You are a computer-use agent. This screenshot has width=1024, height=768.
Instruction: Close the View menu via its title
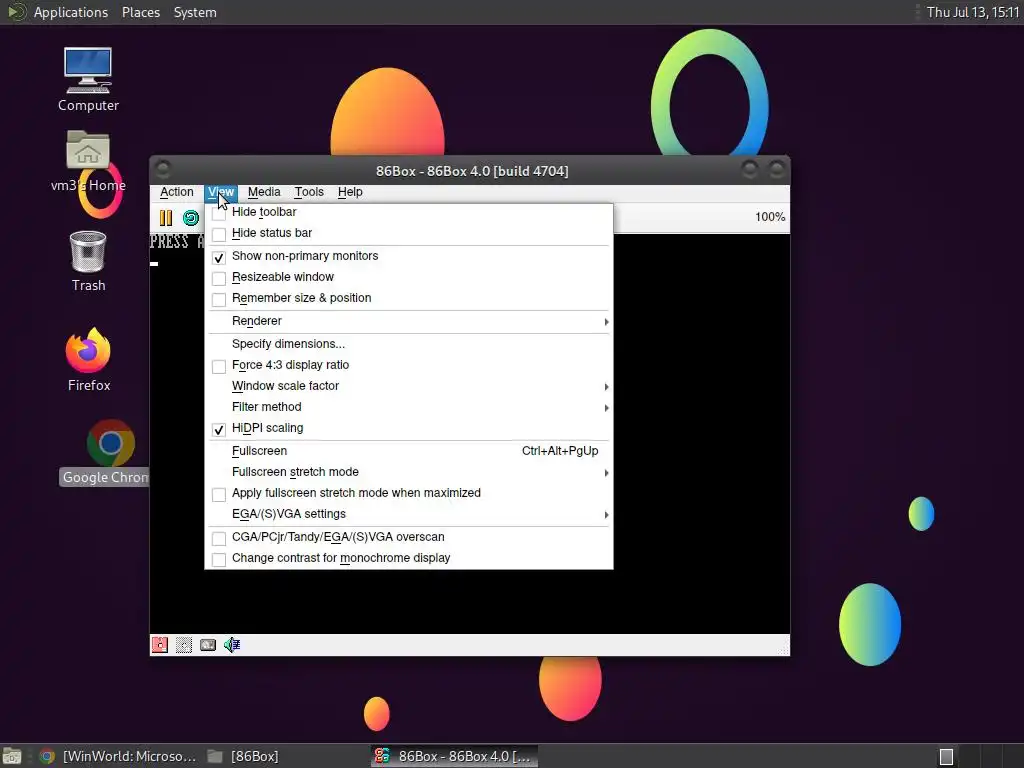click(221, 192)
